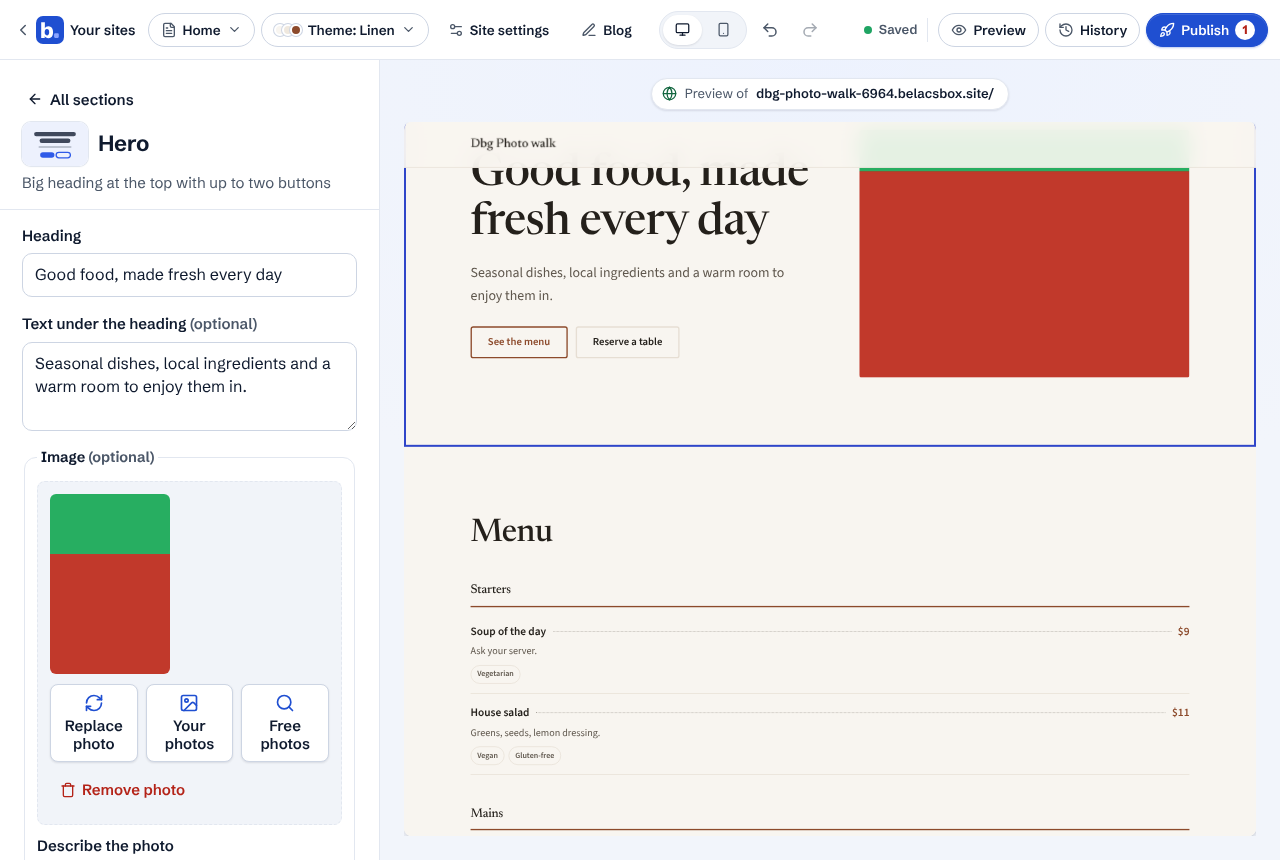
Task: Click the preview site URL text
Action: pyautogui.click(x=875, y=94)
